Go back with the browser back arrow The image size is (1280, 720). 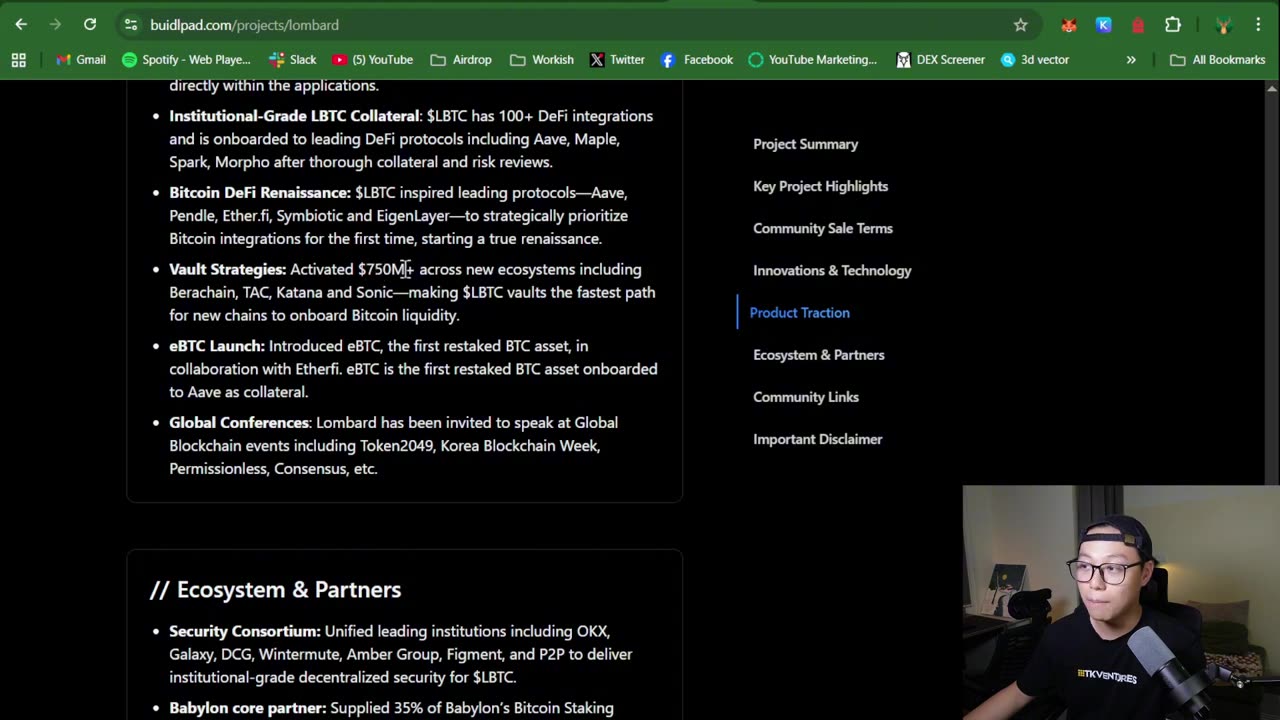[x=21, y=24]
